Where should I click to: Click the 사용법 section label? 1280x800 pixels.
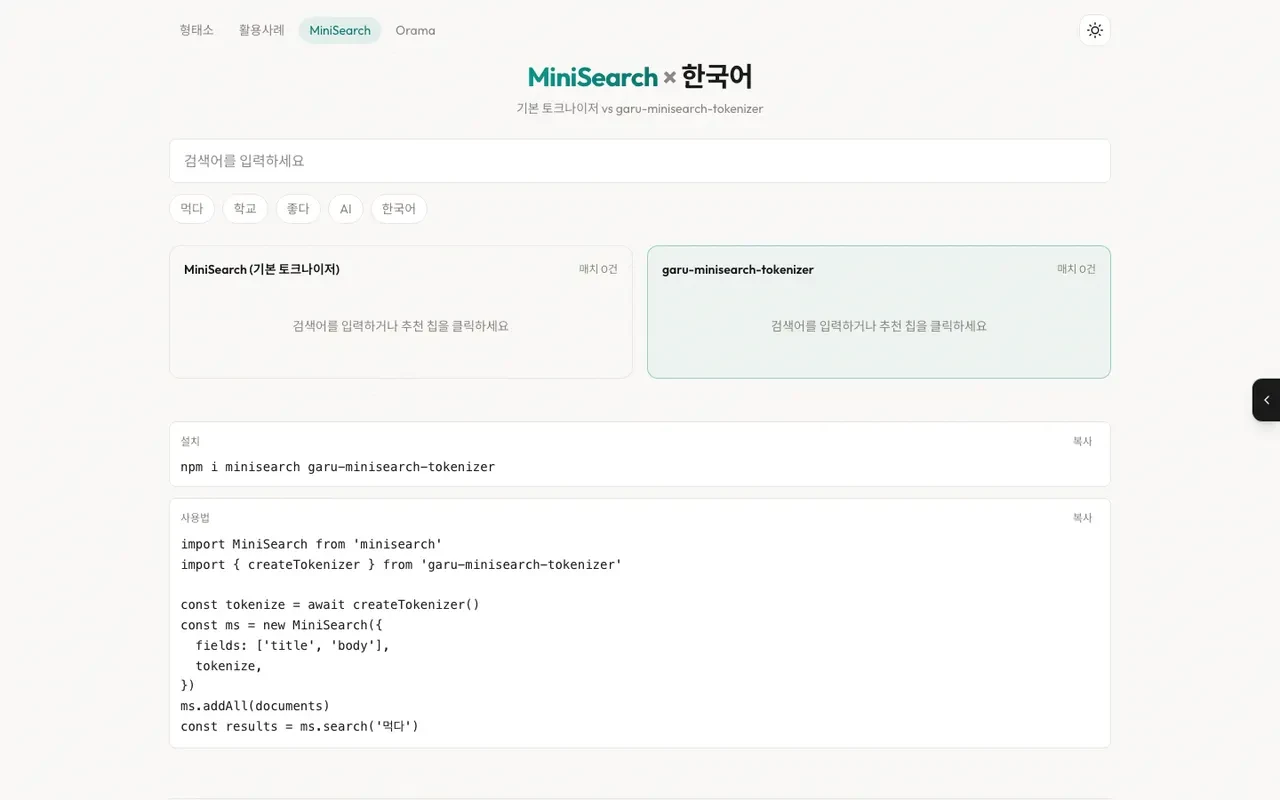[x=195, y=518]
